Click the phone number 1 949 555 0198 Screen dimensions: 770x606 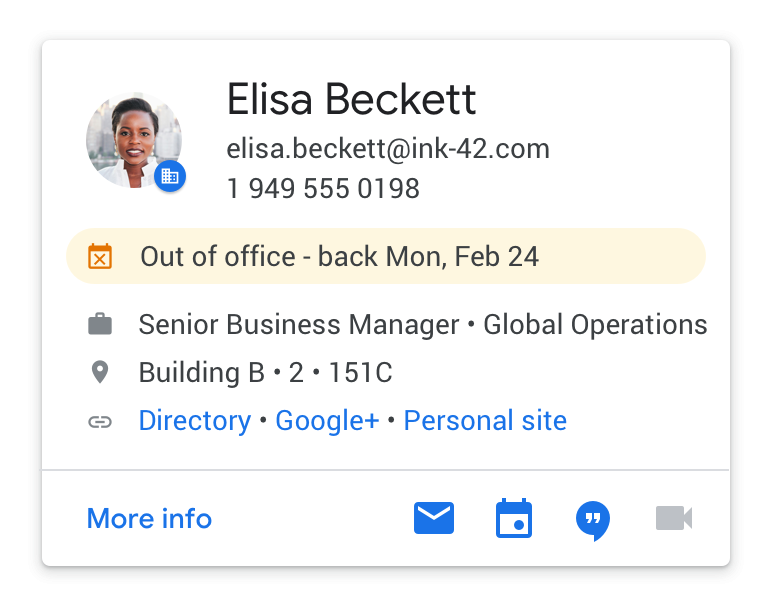click(323, 188)
